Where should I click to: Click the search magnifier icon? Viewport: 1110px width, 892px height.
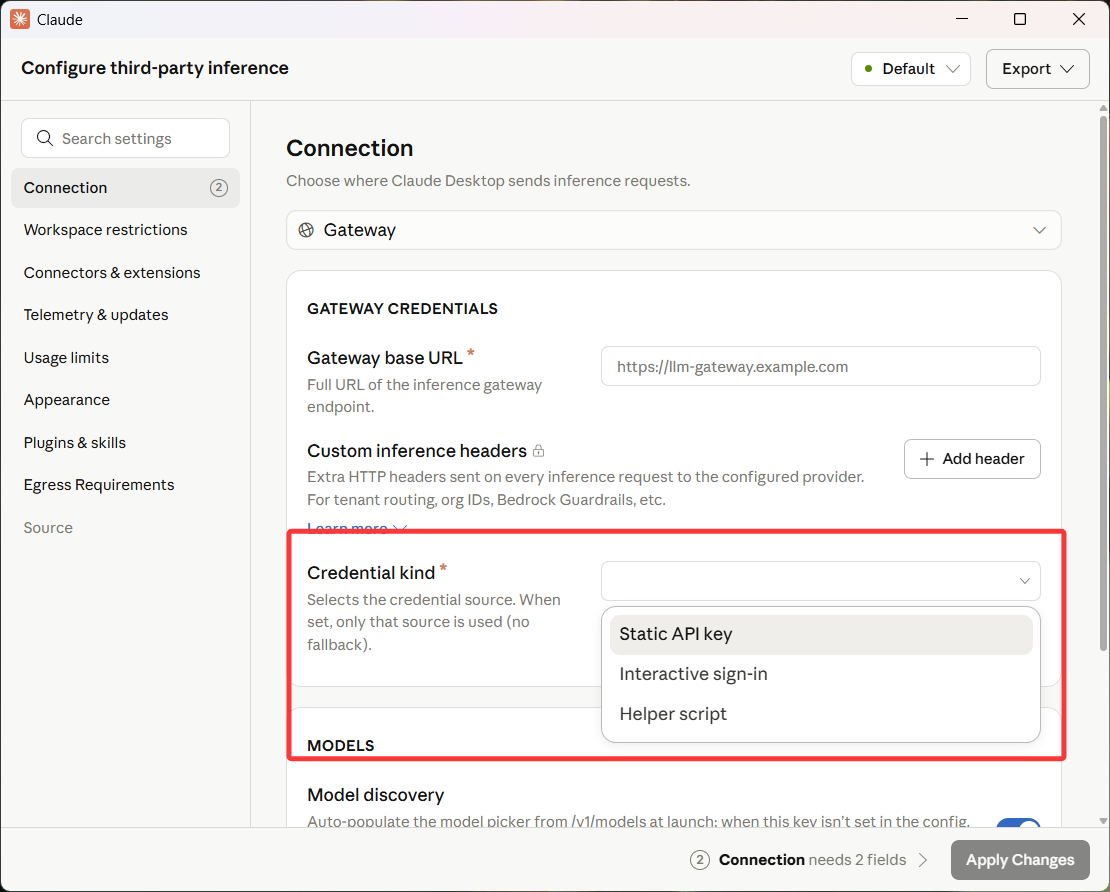45,138
